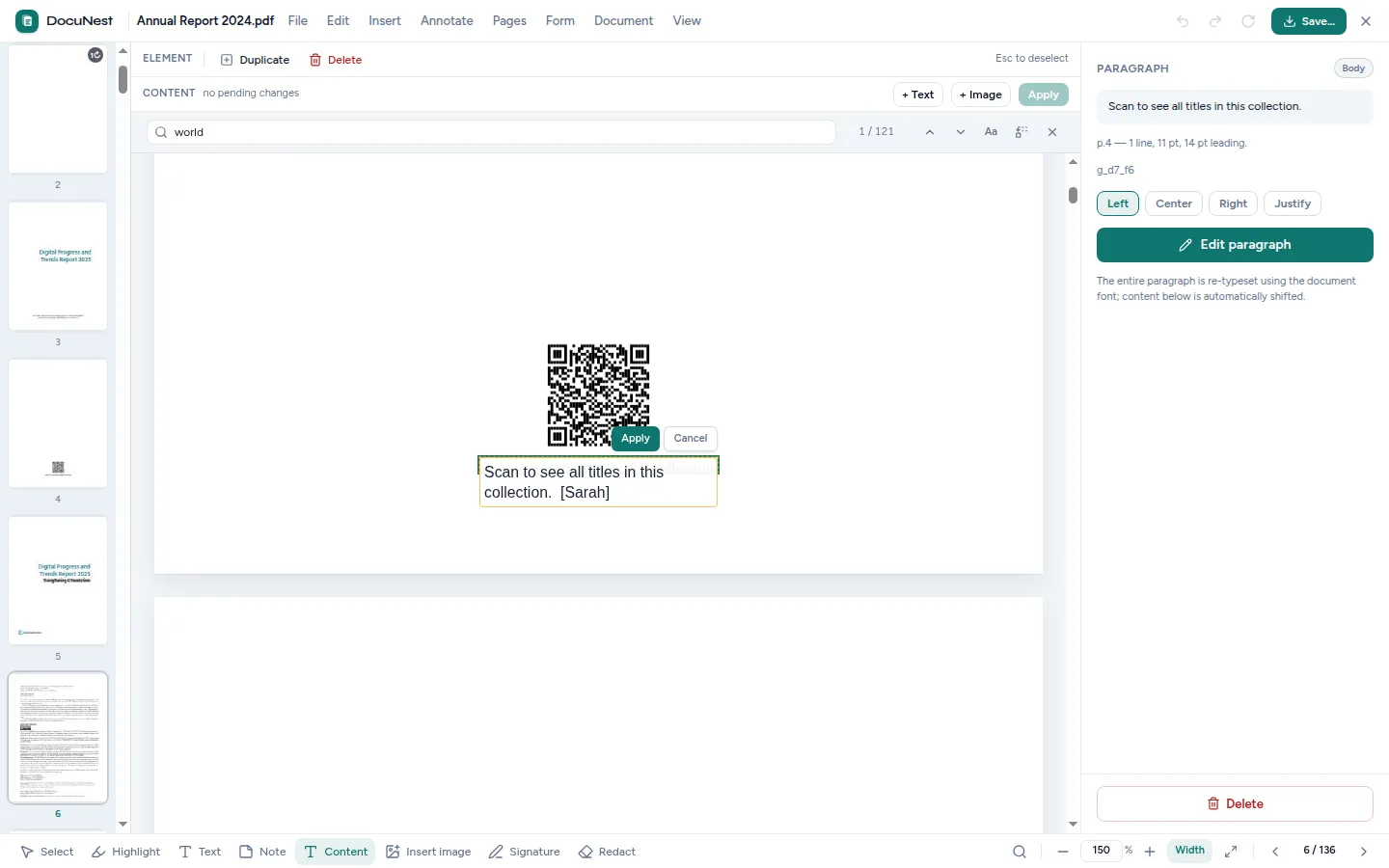Close the search bar

(x=1052, y=132)
